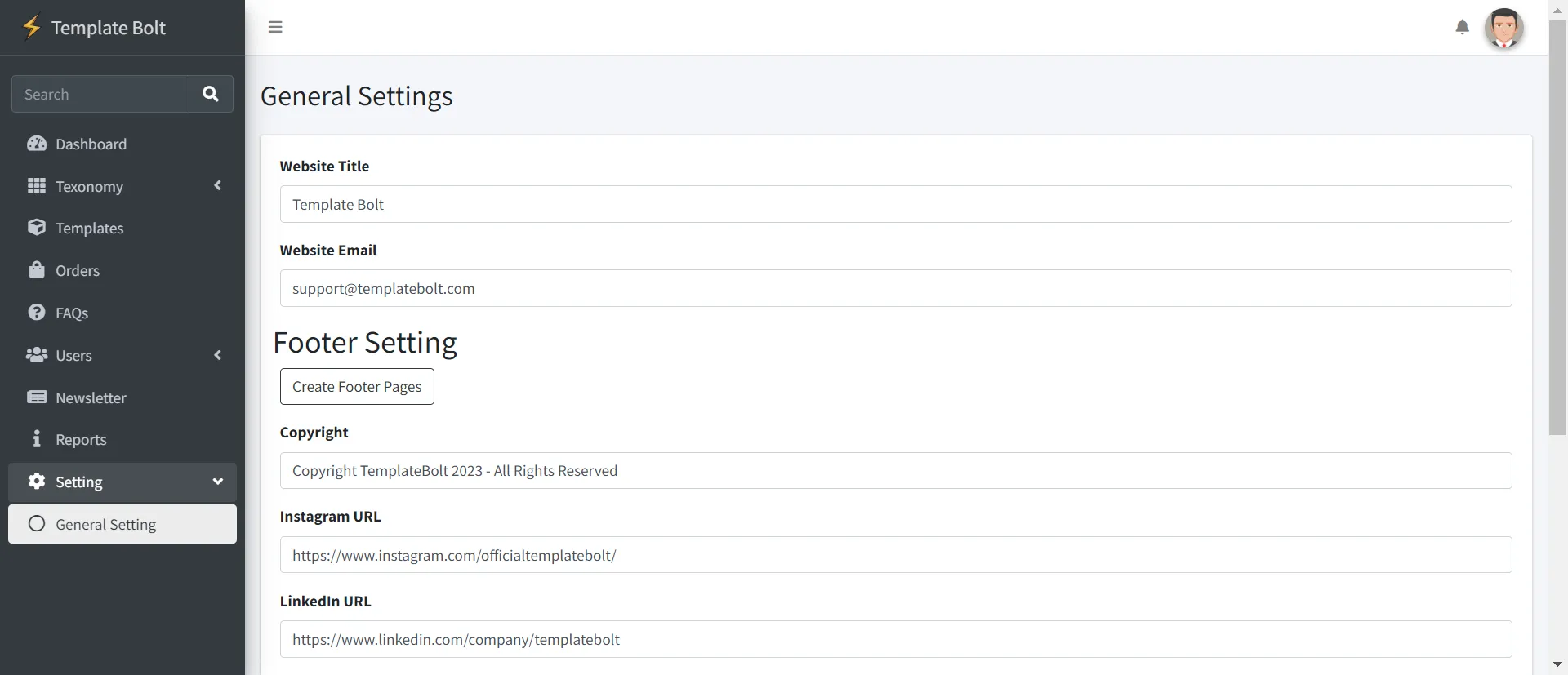Expand the Users submenu chevron

click(218, 355)
